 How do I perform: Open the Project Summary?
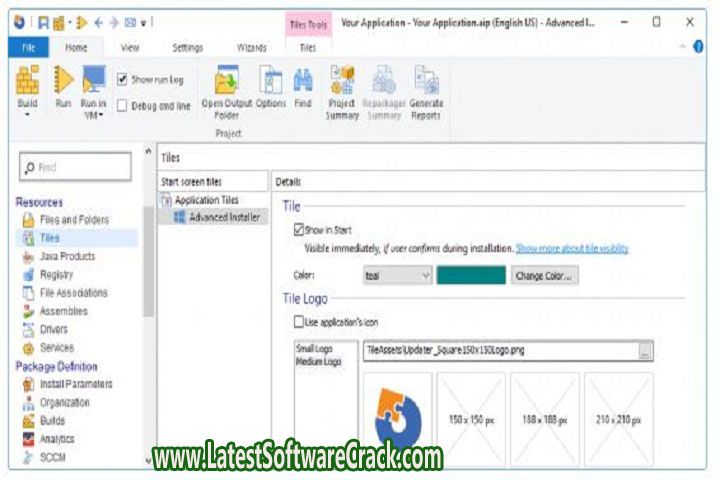pyautogui.click(x=342, y=92)
